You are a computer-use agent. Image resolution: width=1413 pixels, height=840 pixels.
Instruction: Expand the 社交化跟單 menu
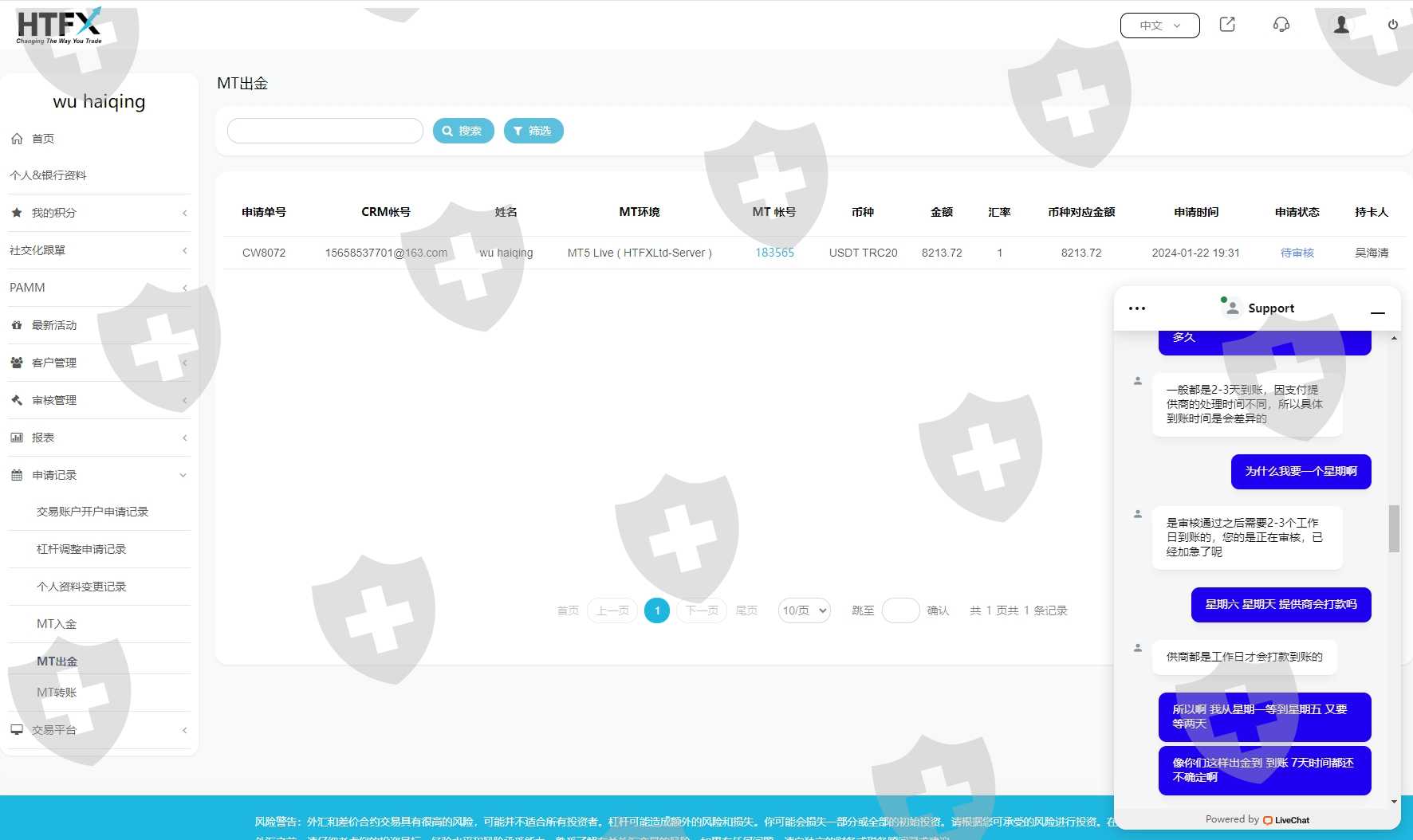[x=184, y=250]
